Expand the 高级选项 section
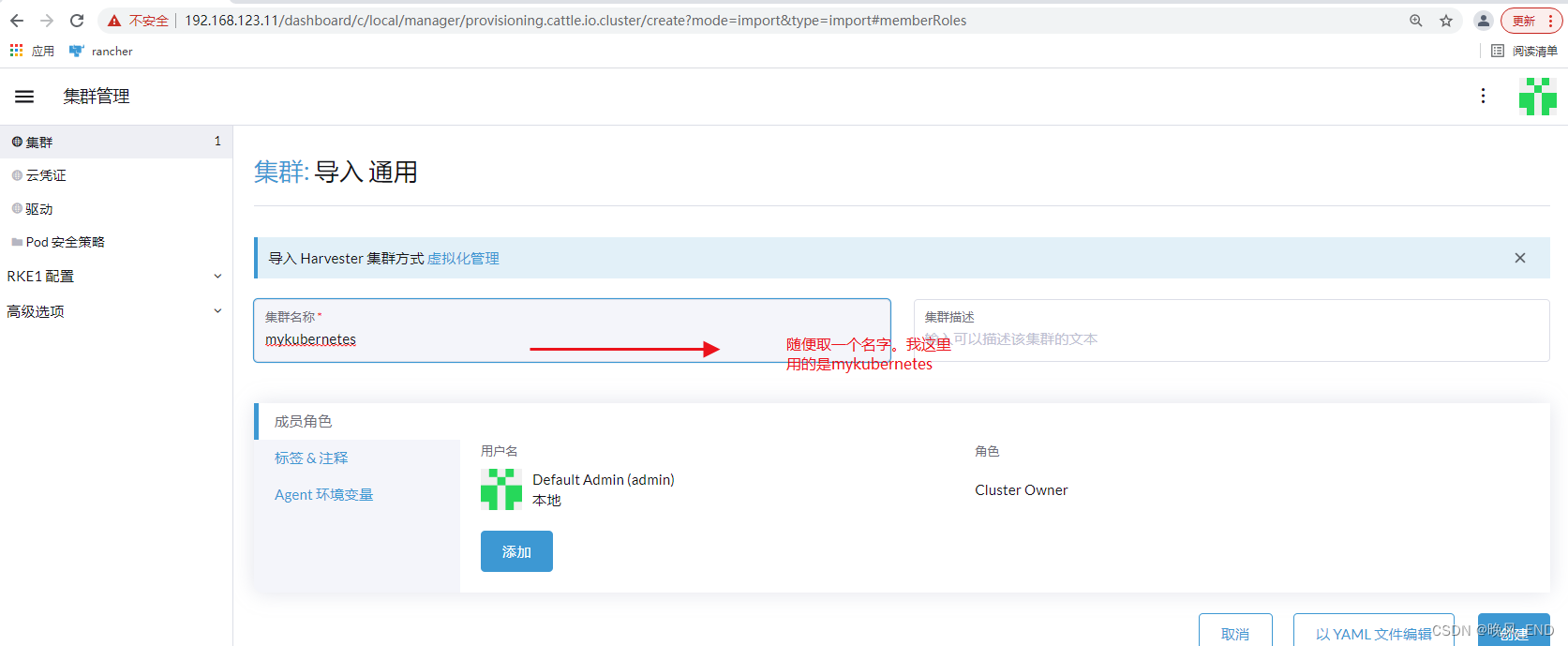 [x=116, y=311]
